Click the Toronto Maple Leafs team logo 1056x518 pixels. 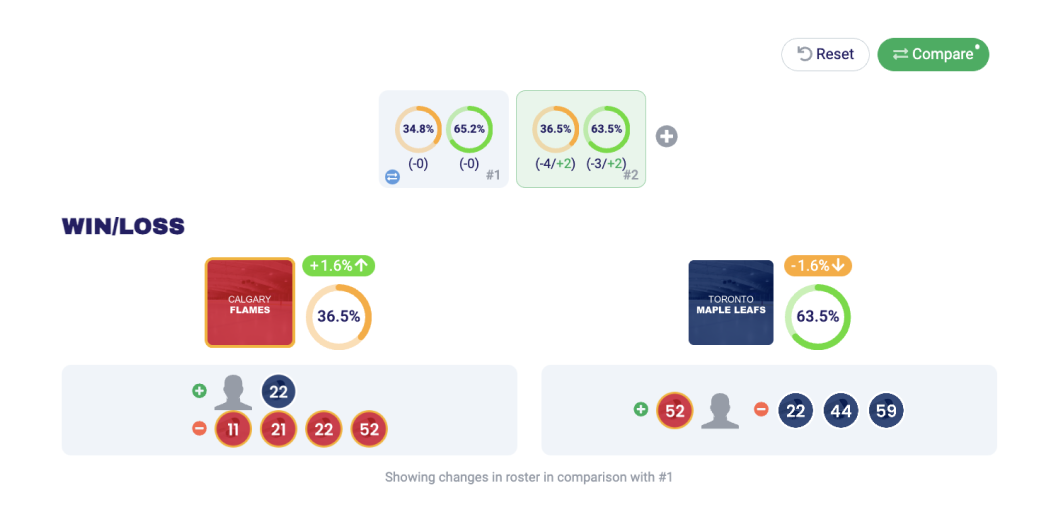tap(731, 303)
